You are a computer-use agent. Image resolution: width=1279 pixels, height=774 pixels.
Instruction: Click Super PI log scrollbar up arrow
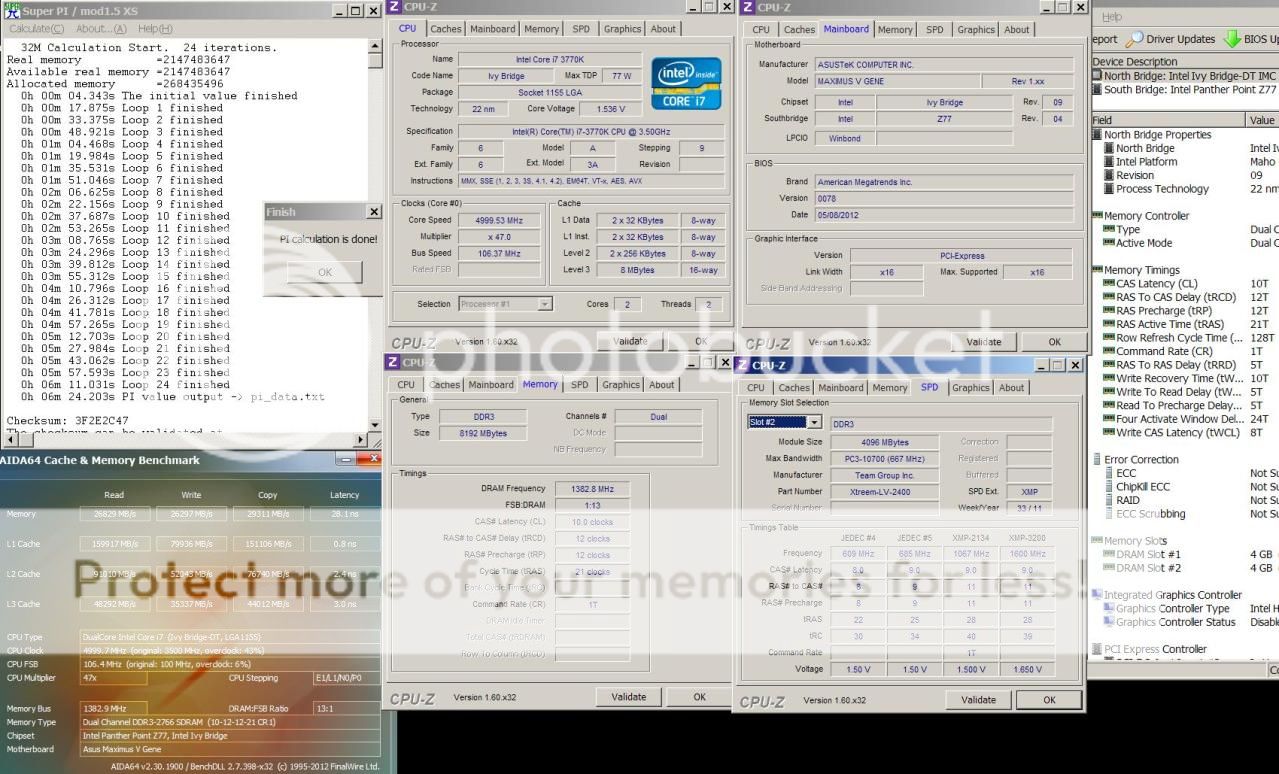(375, 46)
